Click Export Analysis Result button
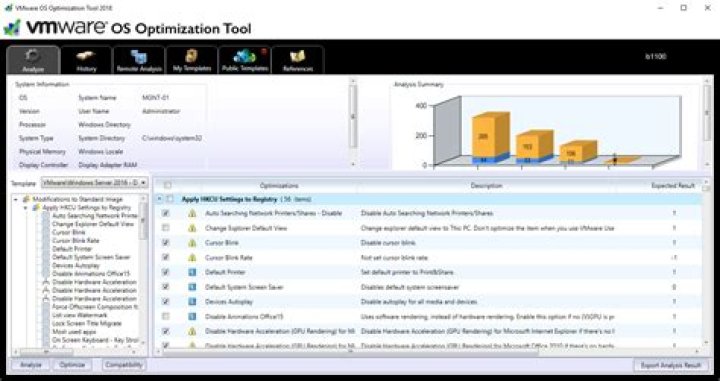The width and height of the screenshot is (720, 381). (671, 365)
